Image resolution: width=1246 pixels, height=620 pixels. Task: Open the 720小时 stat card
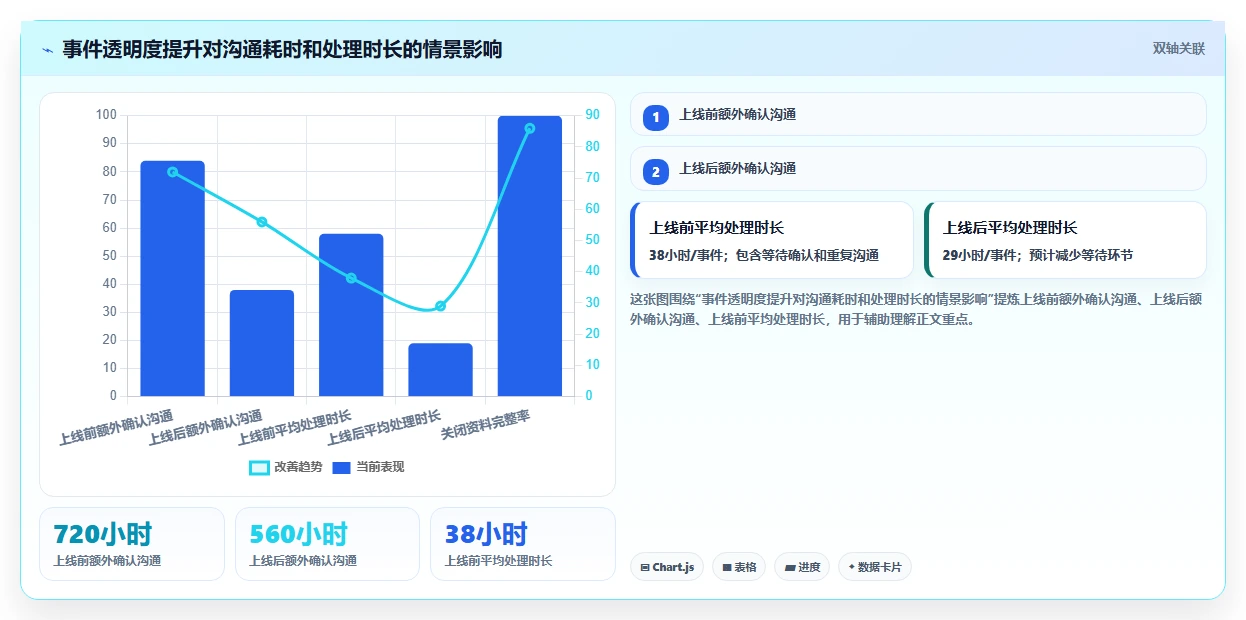click(132, 544)
